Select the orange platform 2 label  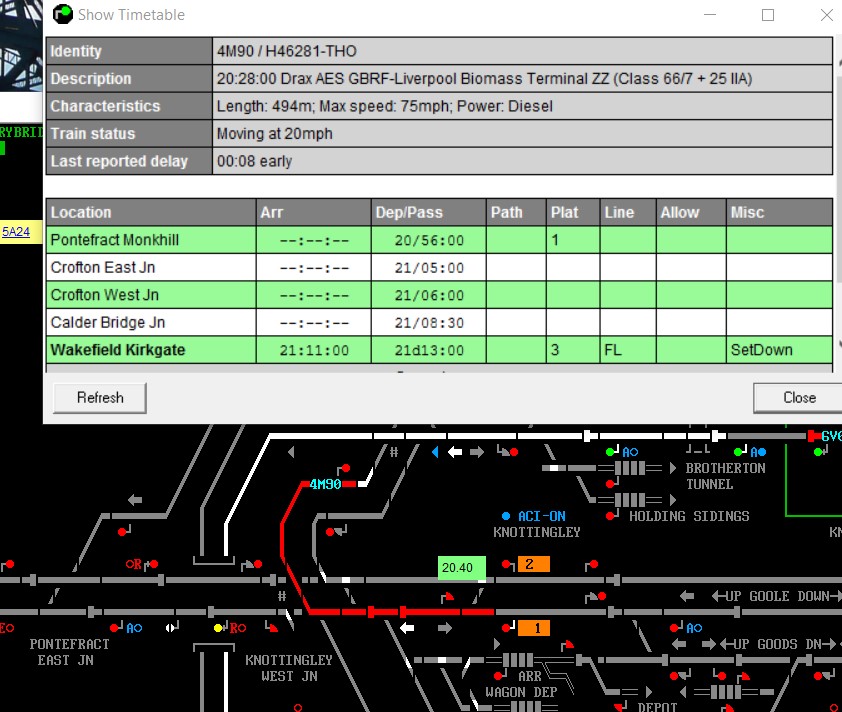tap(534, 564)
